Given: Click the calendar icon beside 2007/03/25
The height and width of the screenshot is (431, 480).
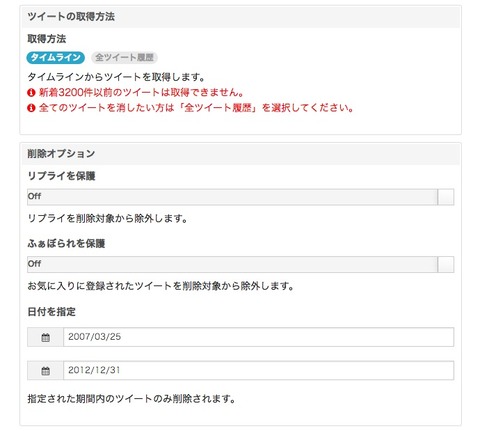Looking at the screenshot, I should [x=45, y=337].
